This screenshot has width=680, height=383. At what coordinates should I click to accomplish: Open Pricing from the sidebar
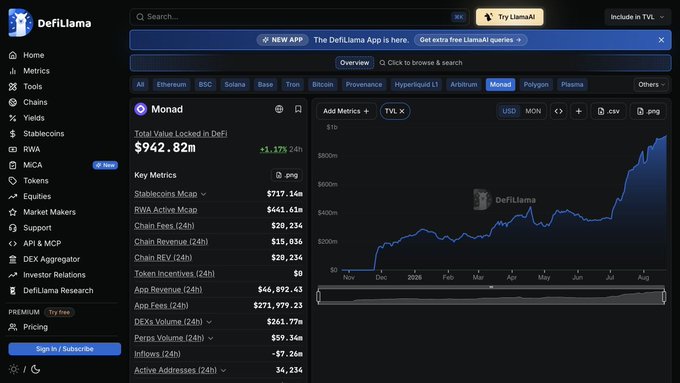pyautogui.click(x=35, y=327)
